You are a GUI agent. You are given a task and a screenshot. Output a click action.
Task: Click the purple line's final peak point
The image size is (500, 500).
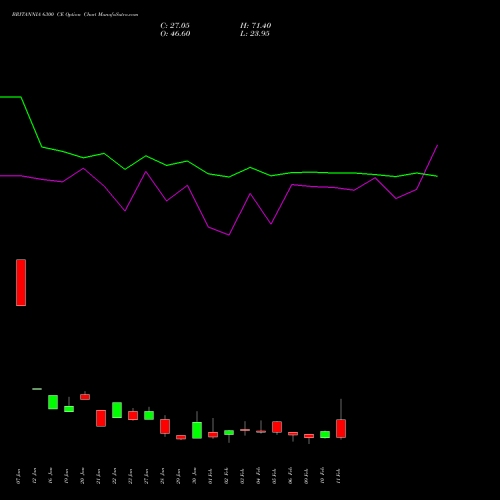(x=437, y=145)
